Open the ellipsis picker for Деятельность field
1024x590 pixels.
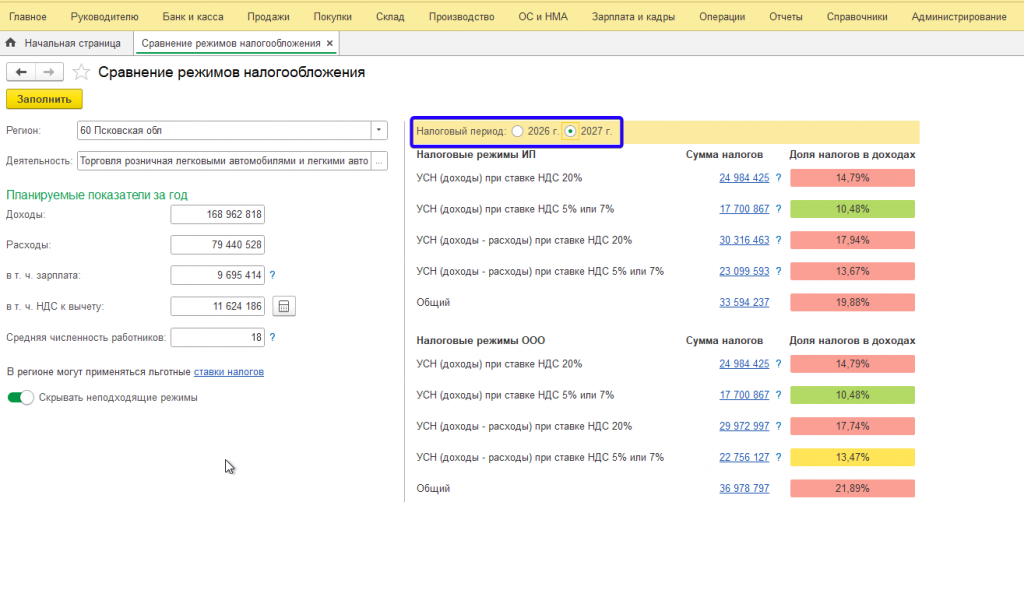tap(379, 161)
